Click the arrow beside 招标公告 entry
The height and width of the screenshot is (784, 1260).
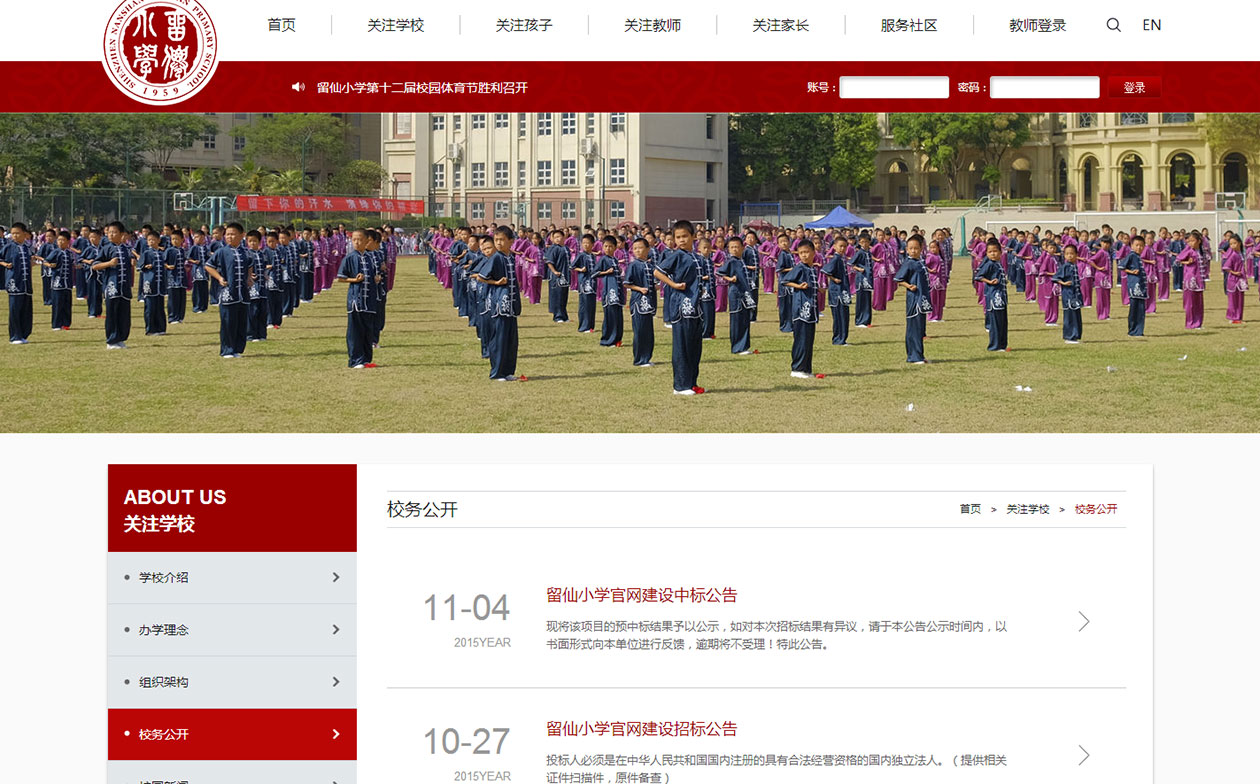[x=1084, y=755]
